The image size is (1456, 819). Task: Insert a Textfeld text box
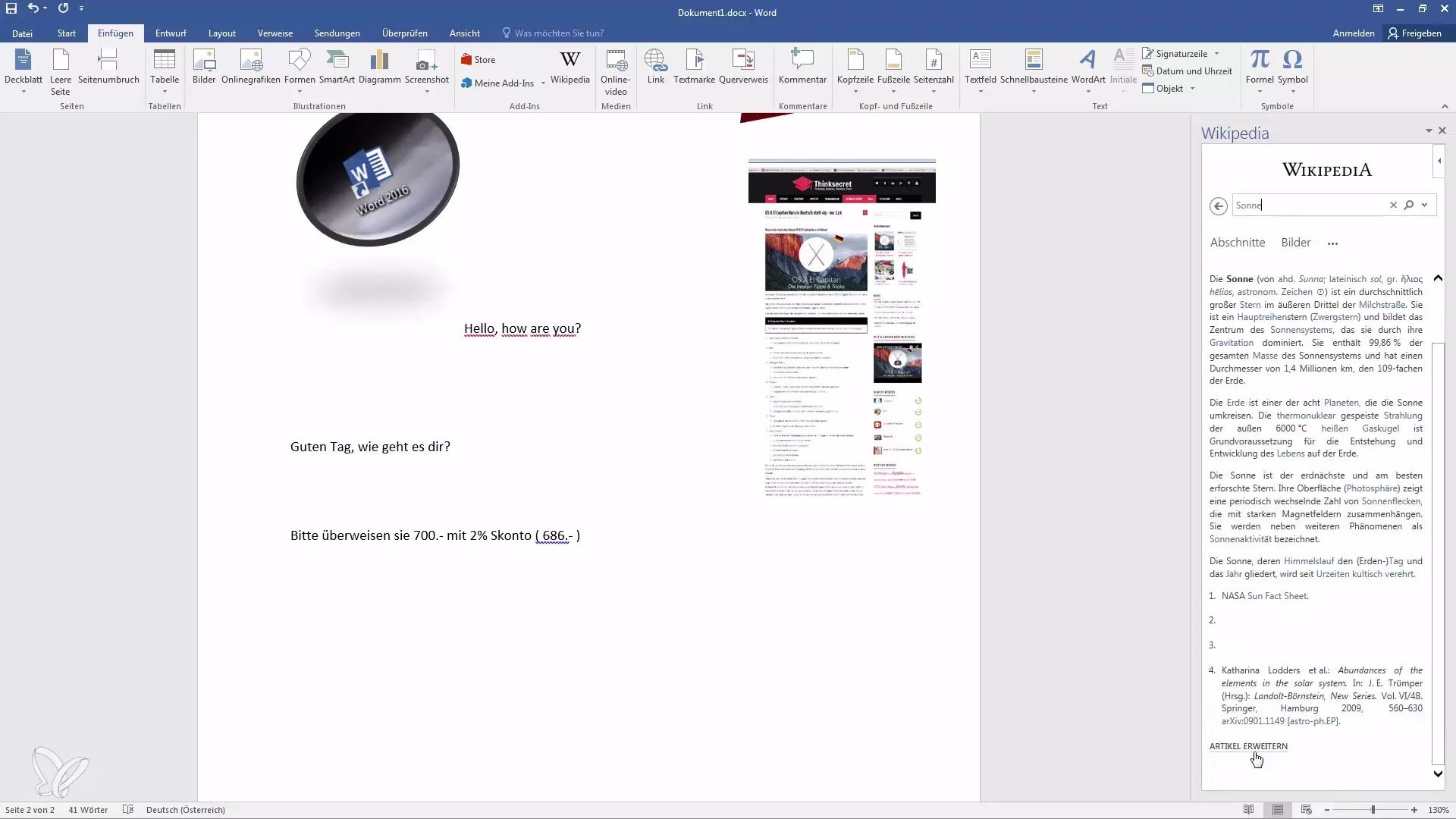[x=981, y=71]
